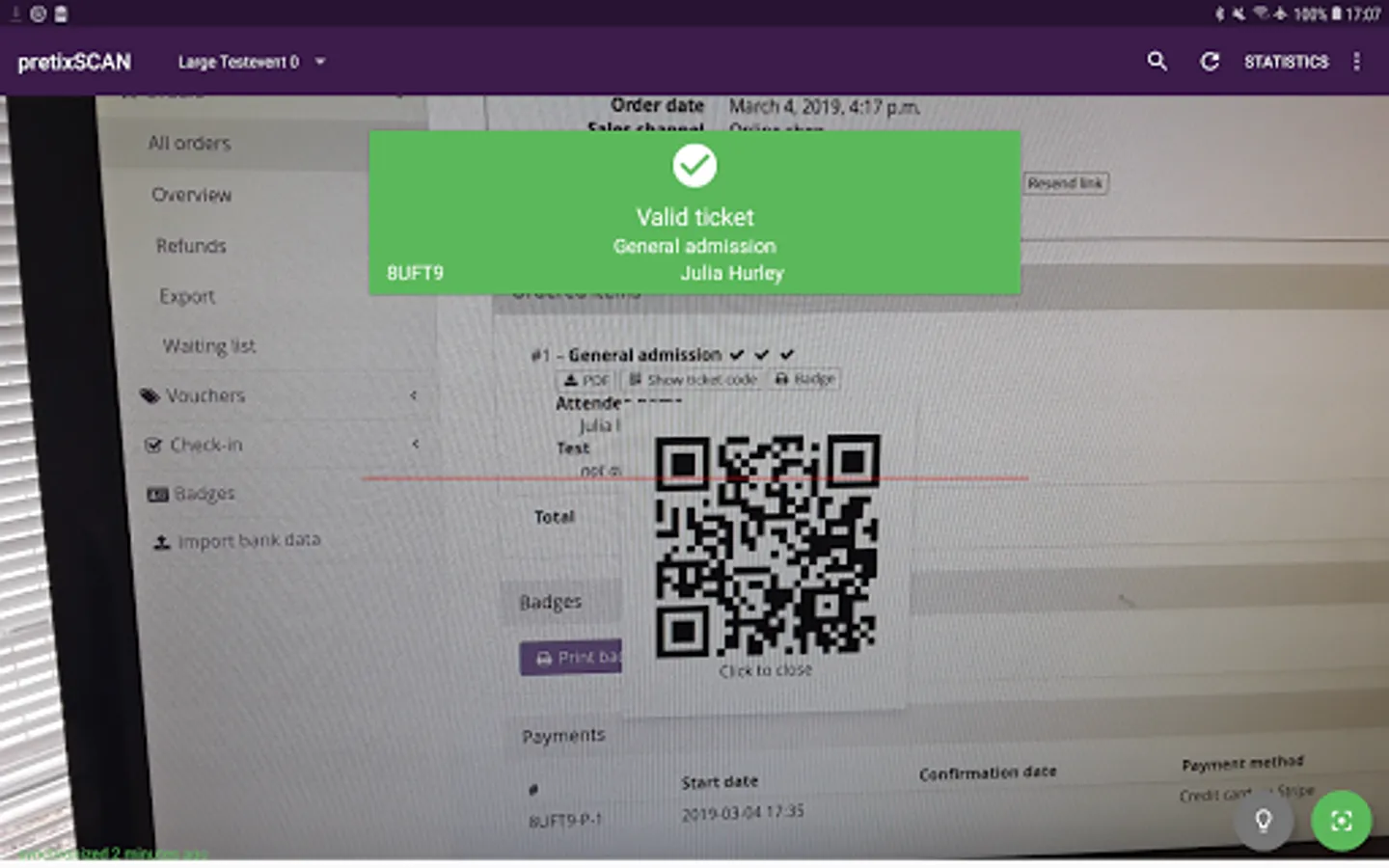Screen dimensions: 1389x868
Task: Select 'Refunds' in the photographed sidebar
Action: tap(191, 246)
